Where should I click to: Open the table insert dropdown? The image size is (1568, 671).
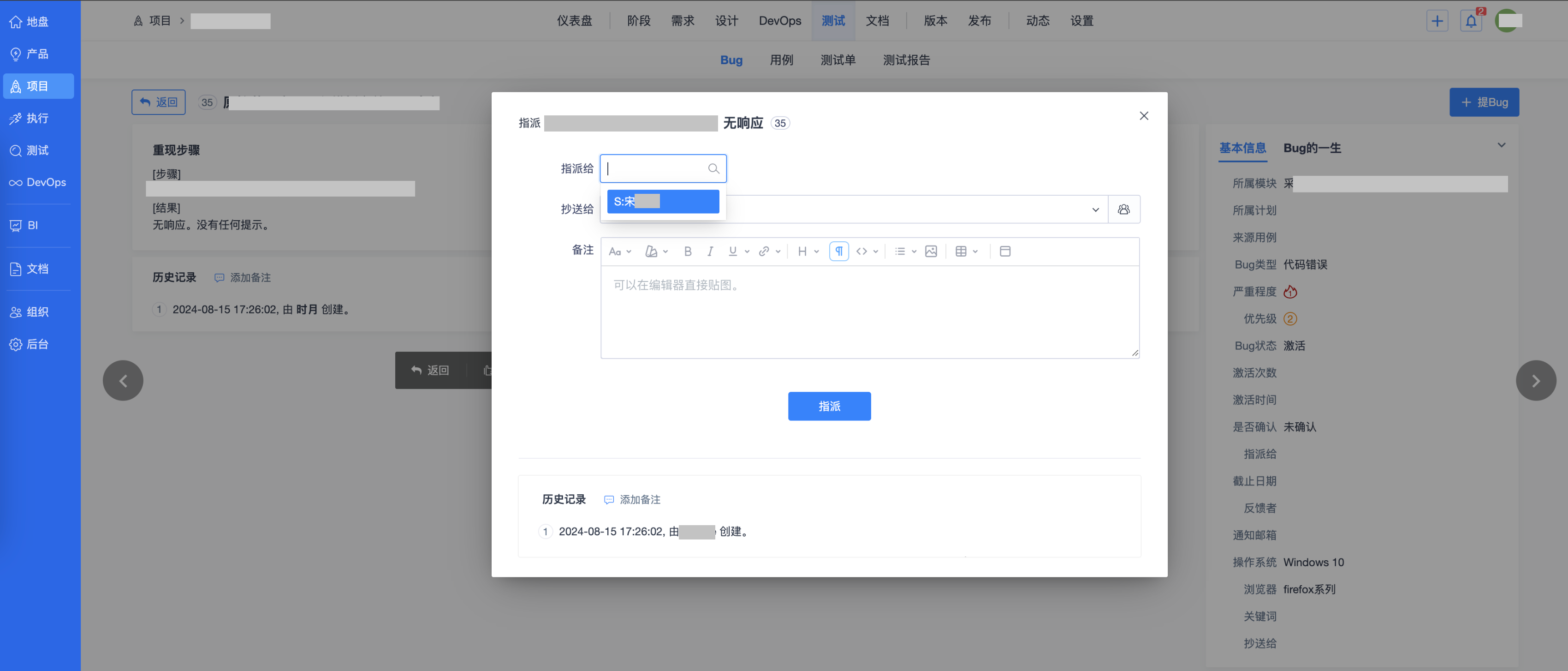point(965,252)
